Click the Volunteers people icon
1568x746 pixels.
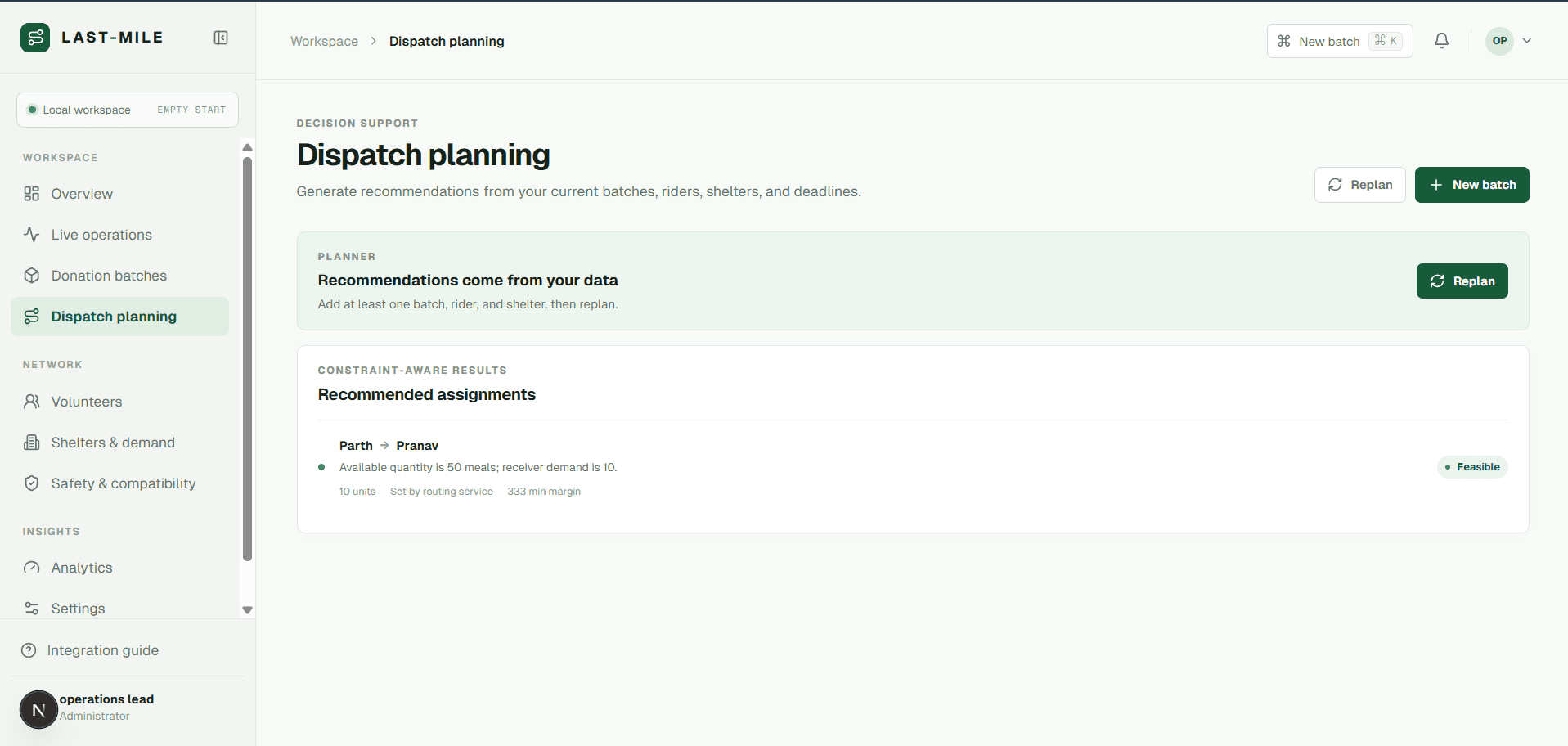click(x=32, y=402)
